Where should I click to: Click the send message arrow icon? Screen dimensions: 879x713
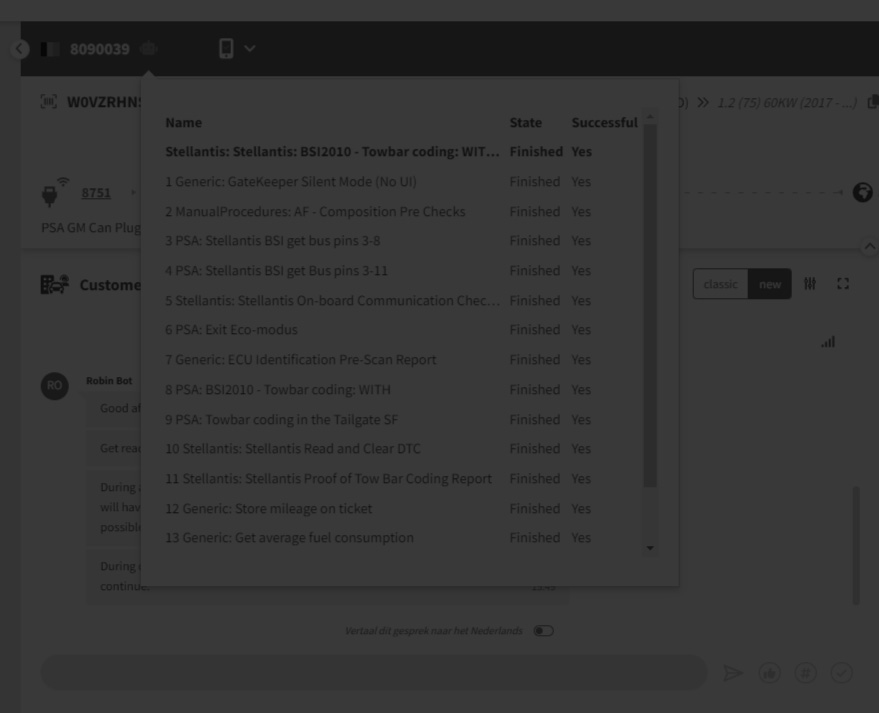pyautogui.click(x=733, y=673)
